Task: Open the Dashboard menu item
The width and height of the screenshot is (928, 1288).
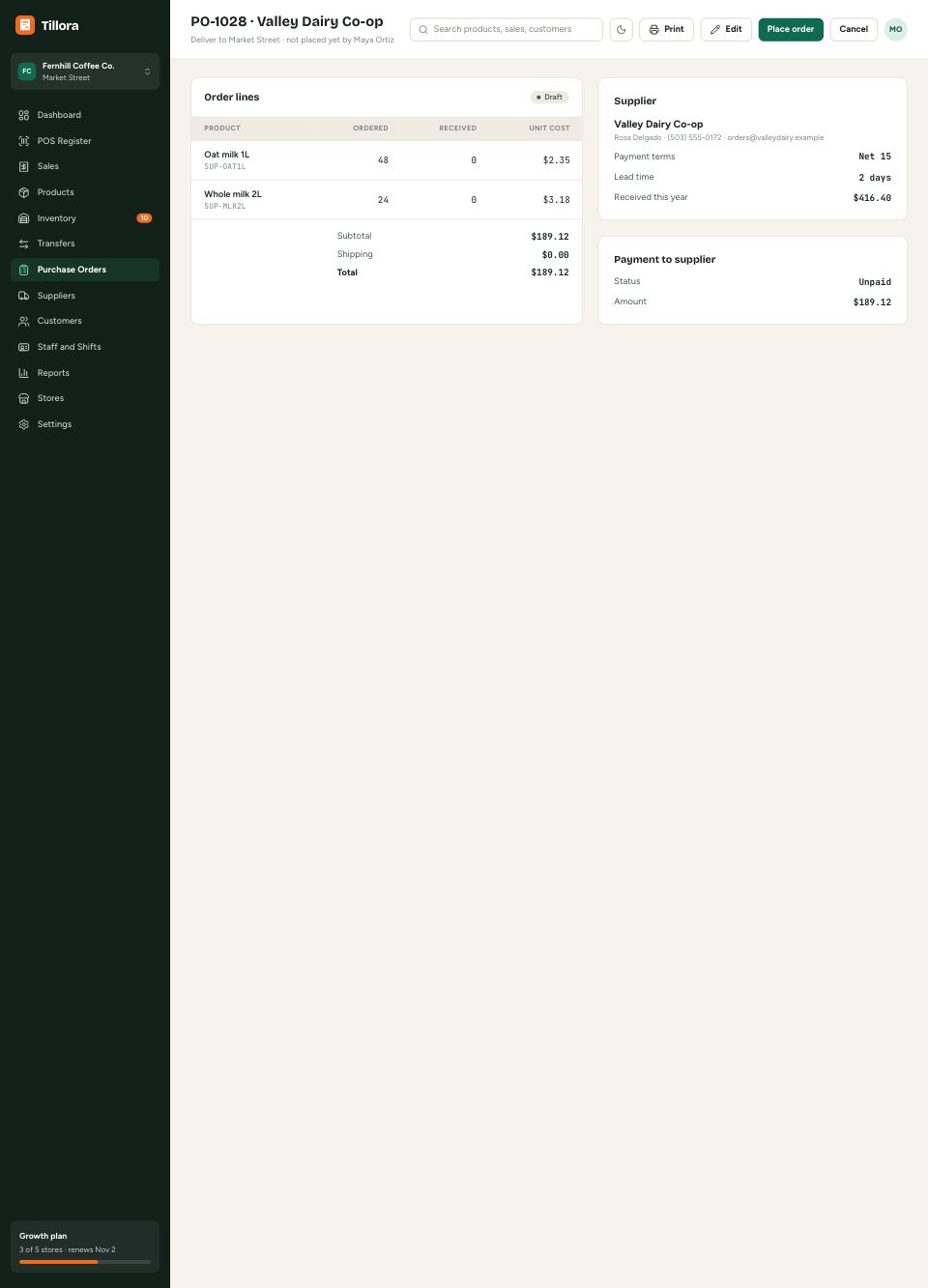Action: [85, 115]
